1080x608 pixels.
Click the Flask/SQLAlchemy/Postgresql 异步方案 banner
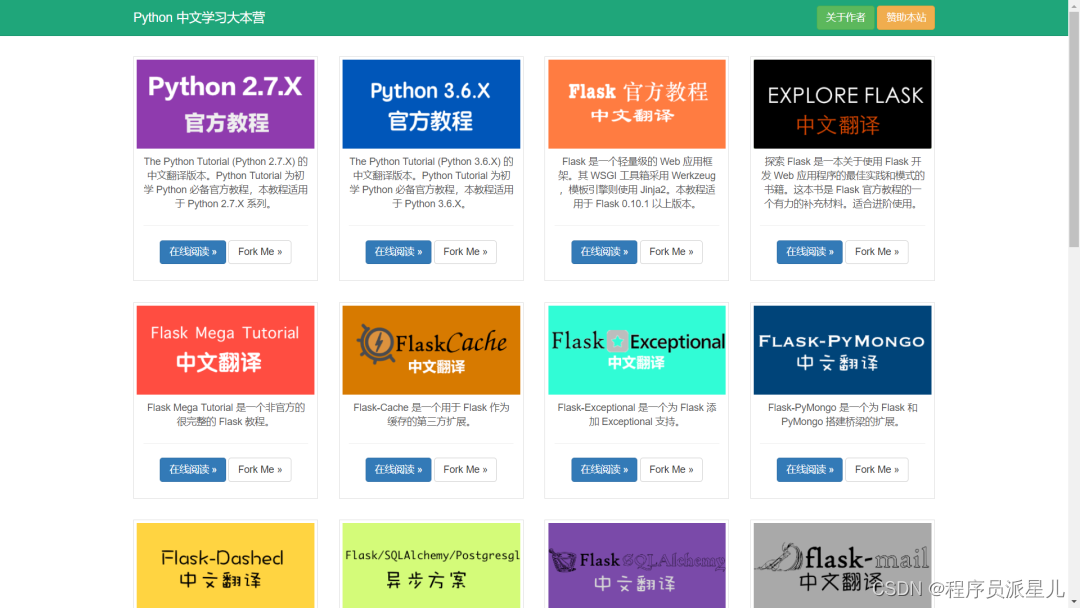tap(431, 565)
